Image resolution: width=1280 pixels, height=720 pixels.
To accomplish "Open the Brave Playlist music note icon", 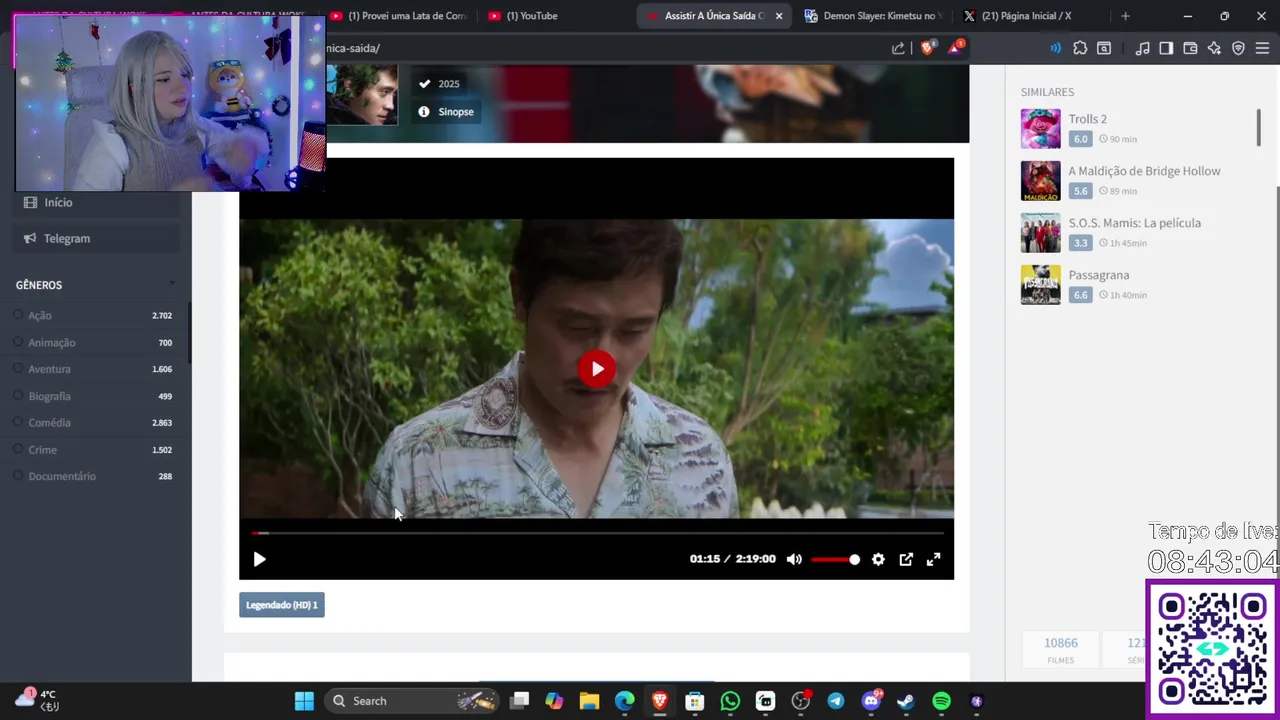I will pos(1143,48).
